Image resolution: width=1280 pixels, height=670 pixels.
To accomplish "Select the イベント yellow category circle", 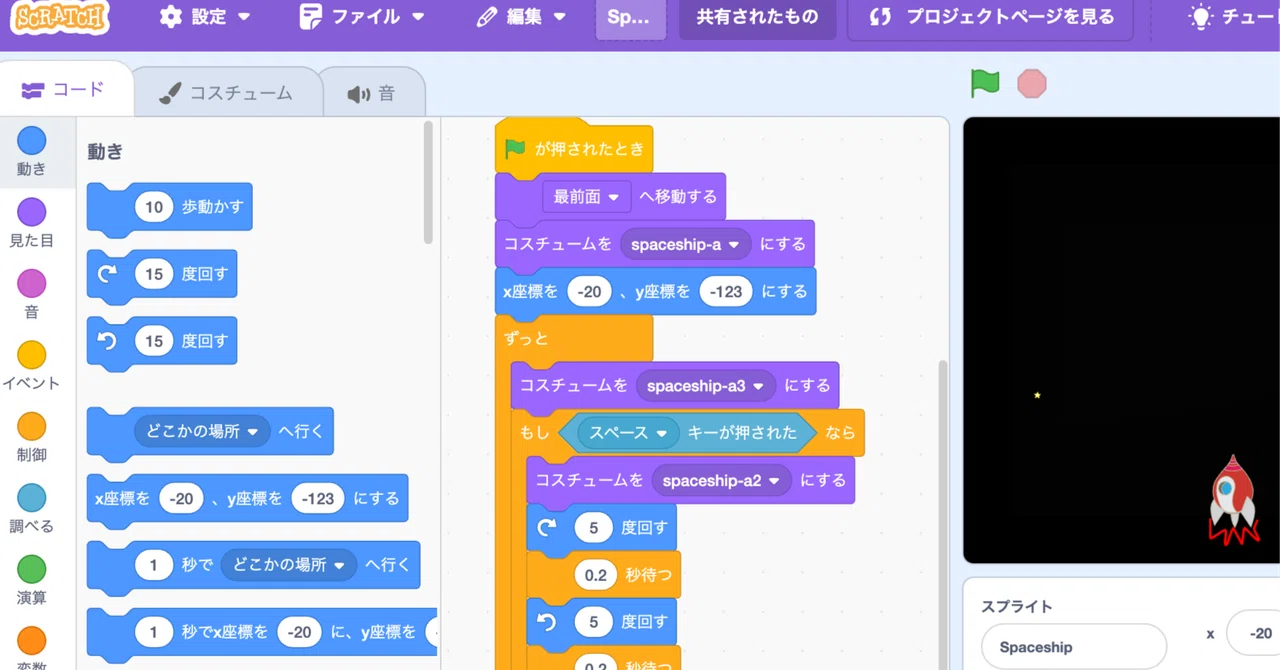I will [32, 355].
